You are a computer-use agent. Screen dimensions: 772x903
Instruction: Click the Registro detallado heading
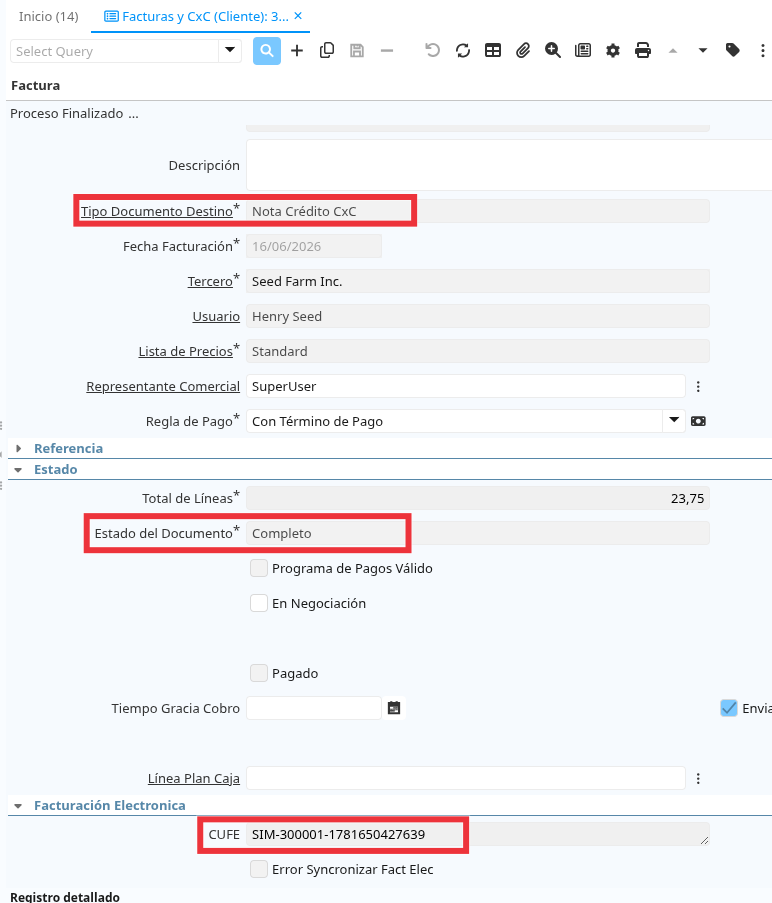pos(65,897)
